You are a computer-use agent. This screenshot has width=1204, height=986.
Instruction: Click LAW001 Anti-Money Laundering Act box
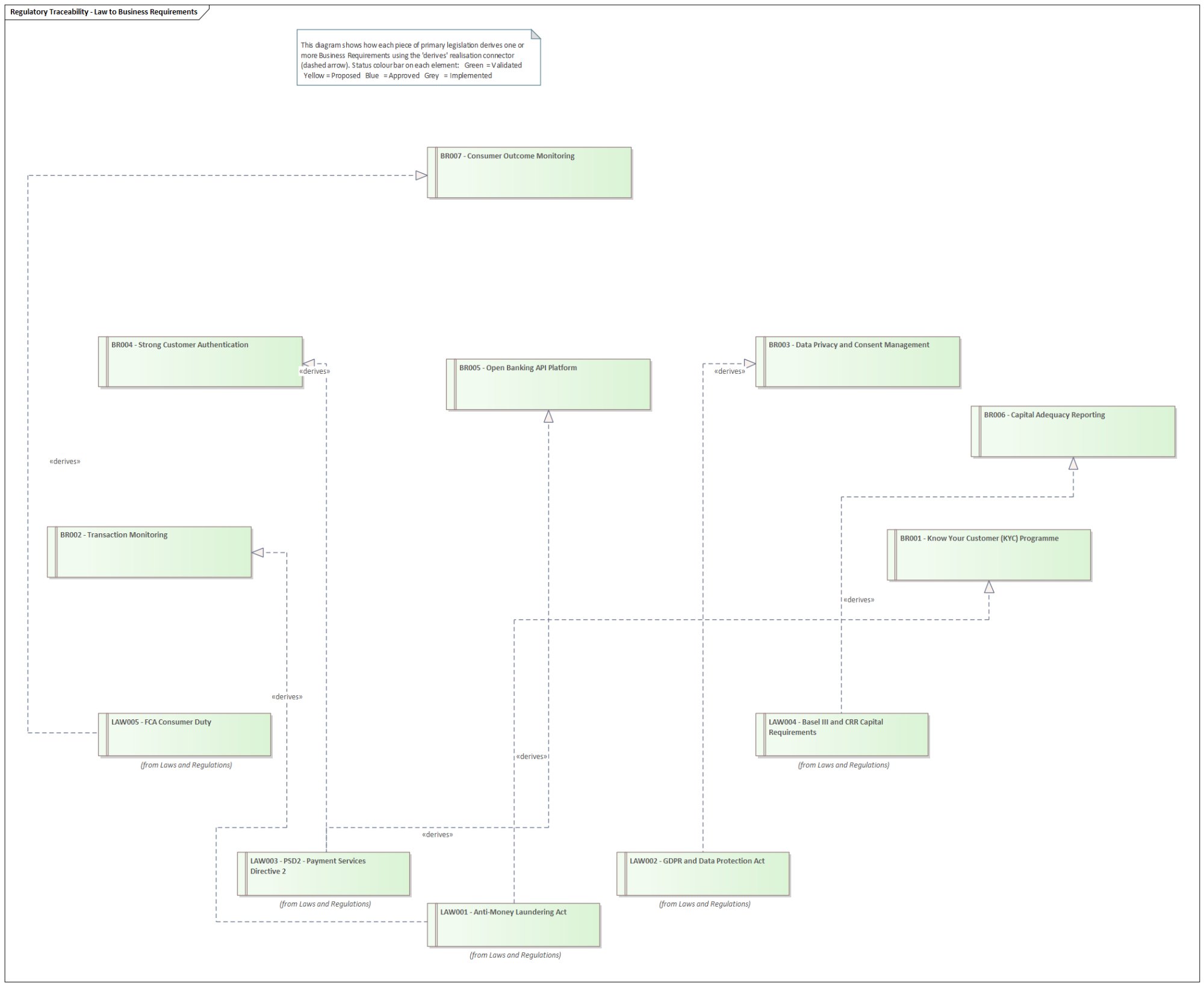(514, 925)
